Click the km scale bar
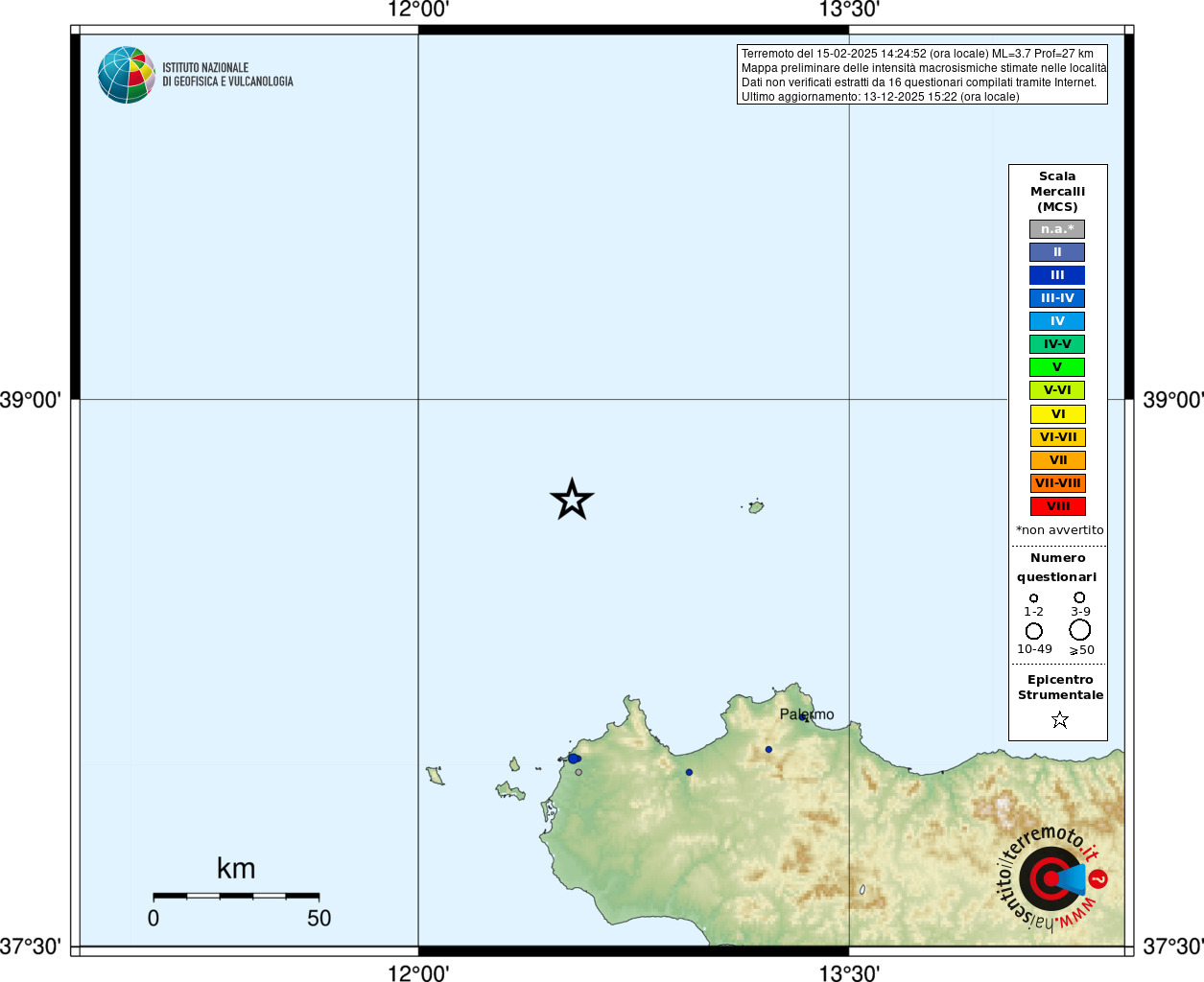This screenshot has width=1204, height=982. point(236,896)
